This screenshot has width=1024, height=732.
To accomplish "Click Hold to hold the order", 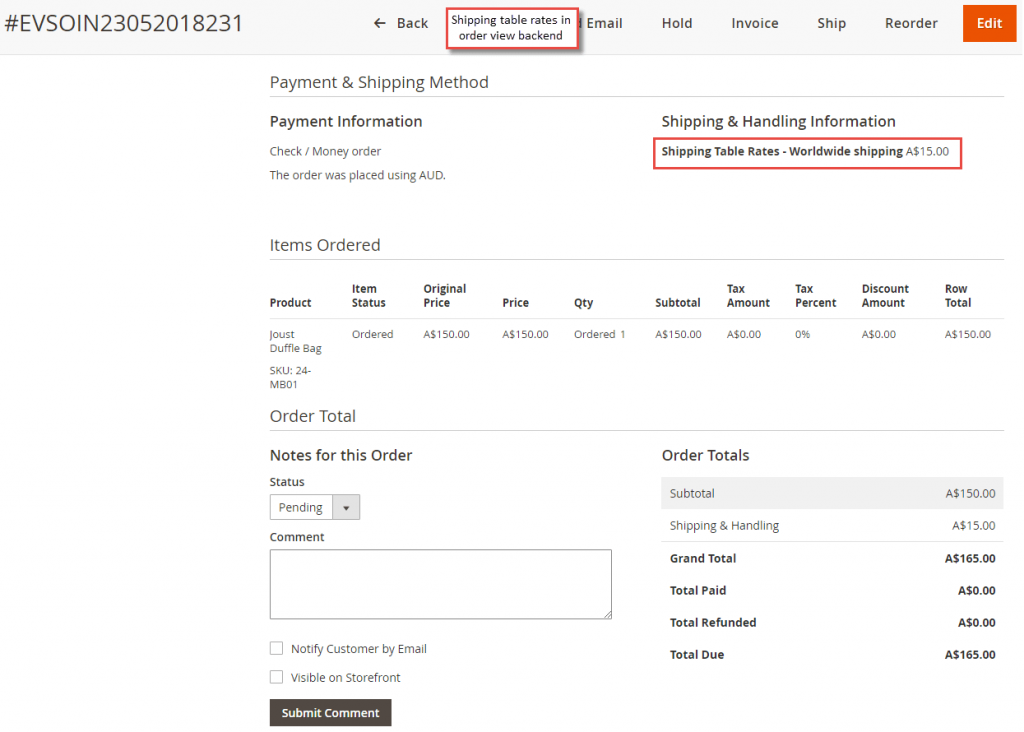I will (676, 22).
